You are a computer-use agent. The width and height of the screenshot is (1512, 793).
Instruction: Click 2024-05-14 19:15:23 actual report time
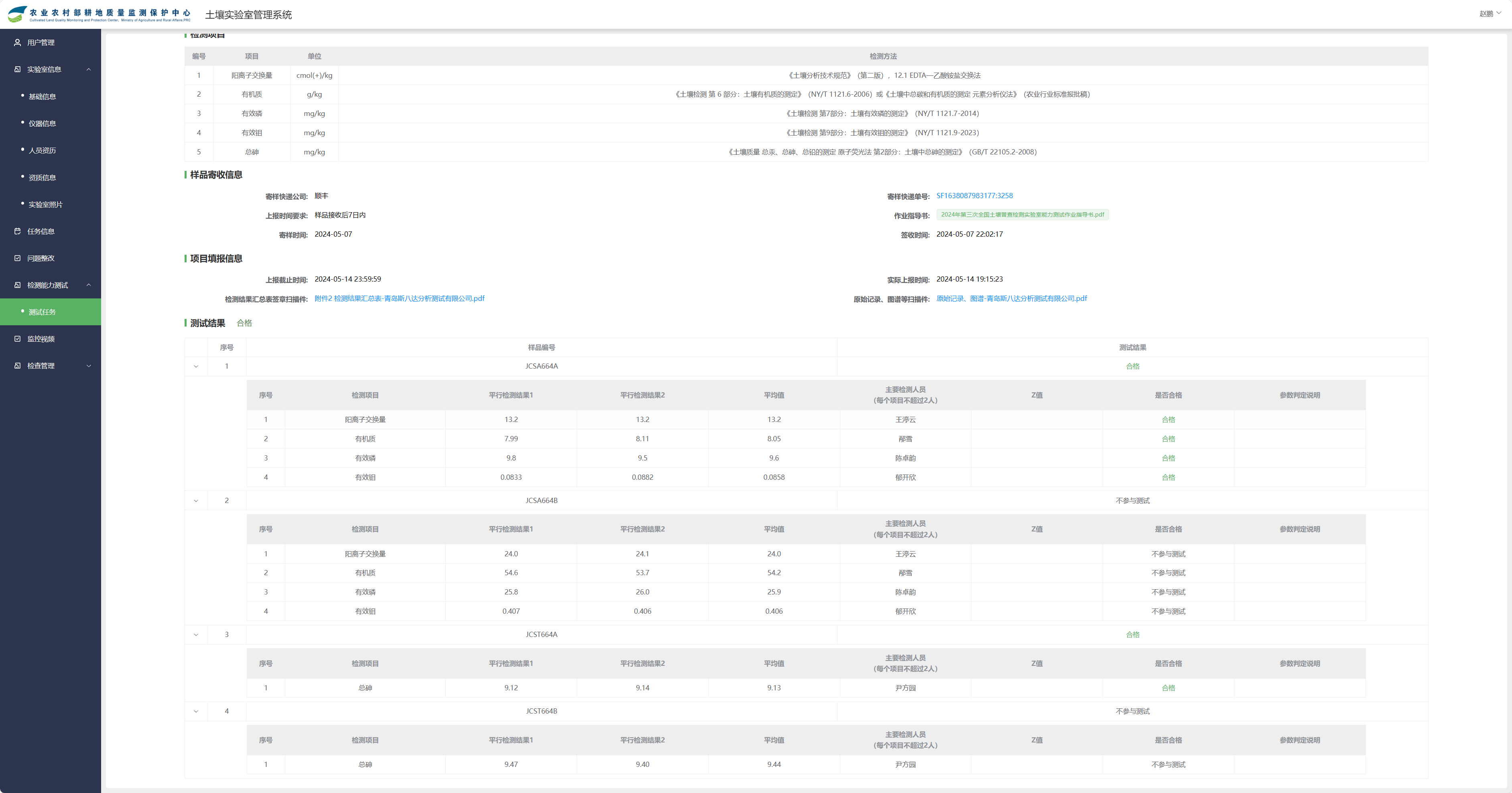coord(969,279)
